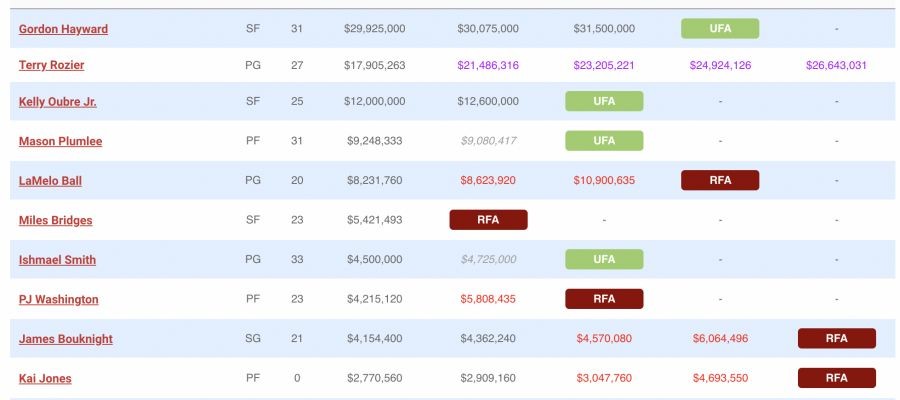
Task: Click Terry Rozier's $26,643,031 salary figure
Action: pyautogui.click(x=836, y=65)
